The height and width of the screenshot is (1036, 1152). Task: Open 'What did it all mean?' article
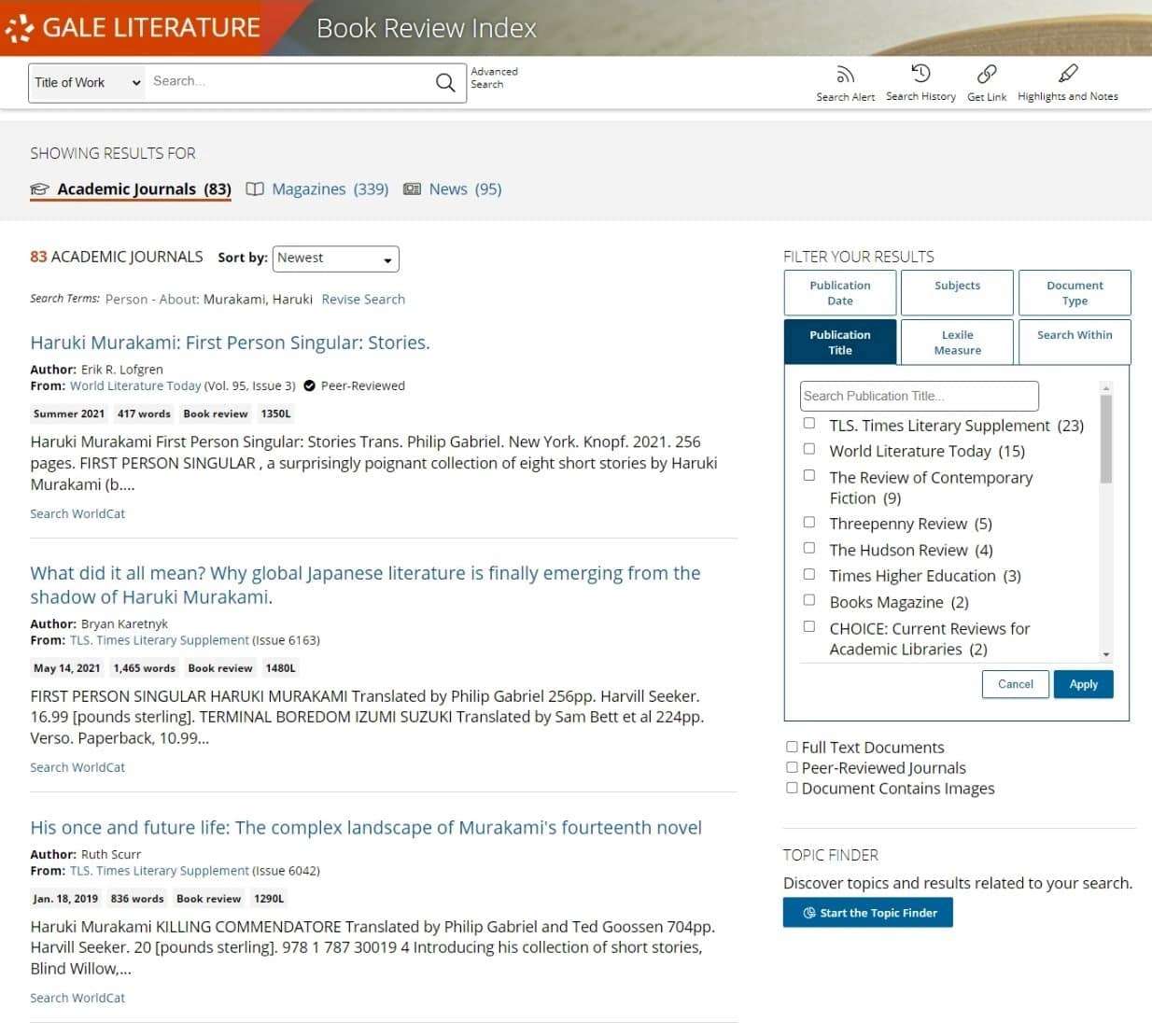pos(365,585)
